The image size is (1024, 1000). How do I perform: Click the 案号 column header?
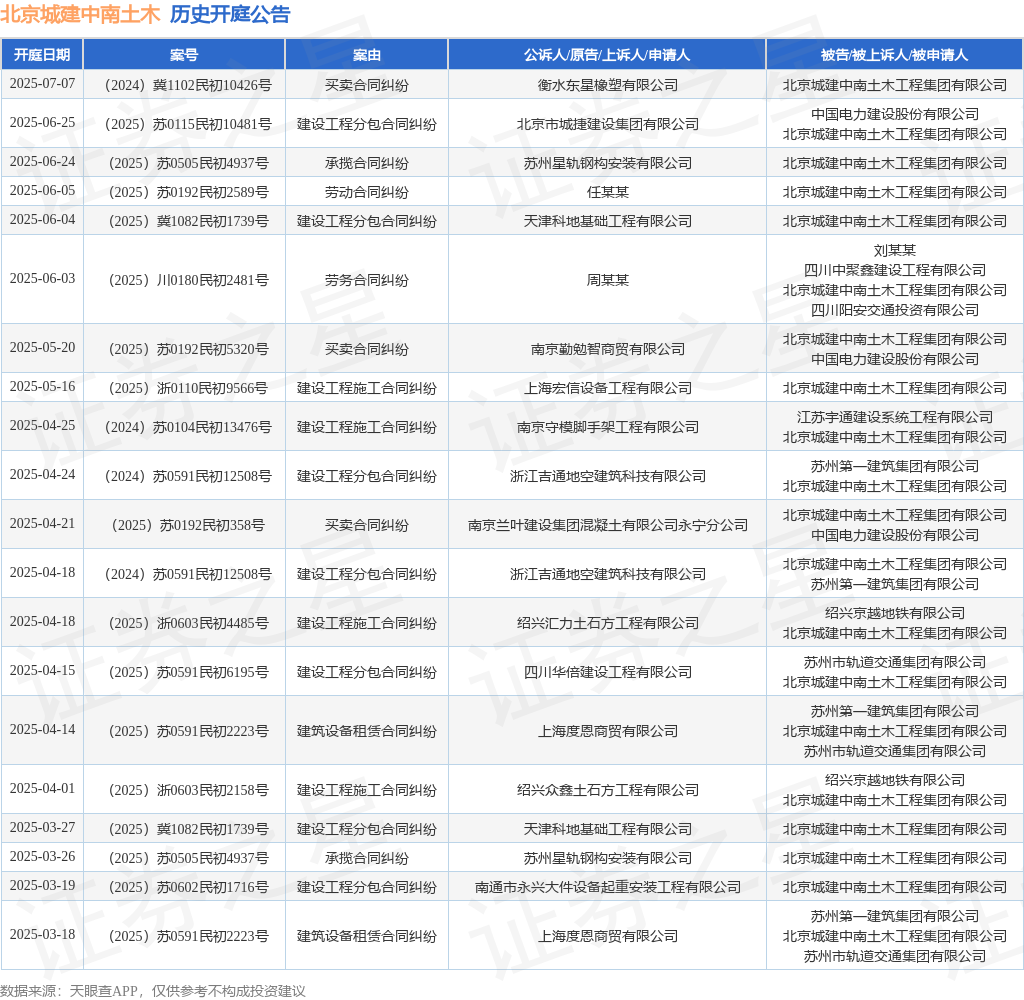(184, 55)
